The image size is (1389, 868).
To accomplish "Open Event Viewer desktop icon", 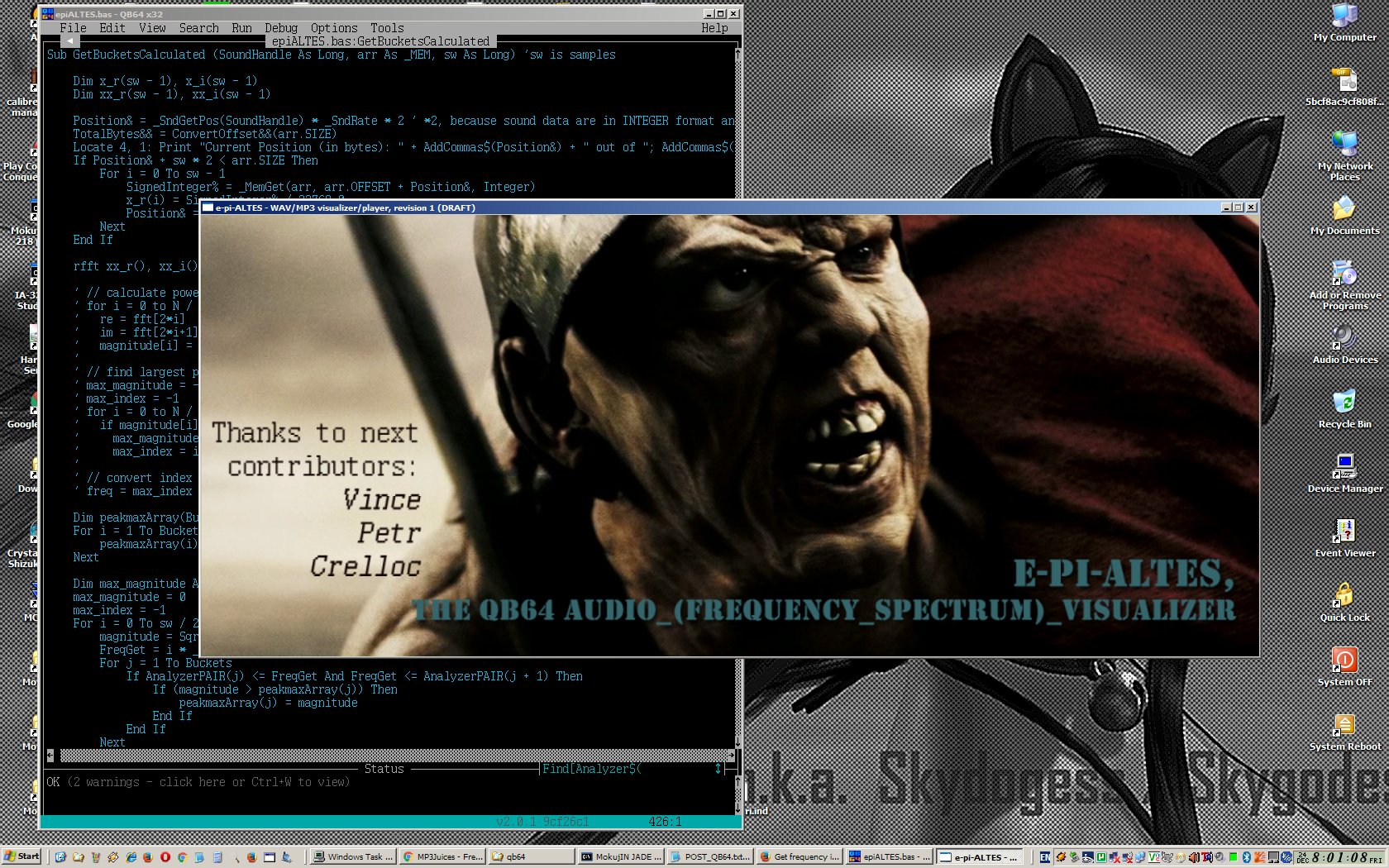I will point(1344,538).
